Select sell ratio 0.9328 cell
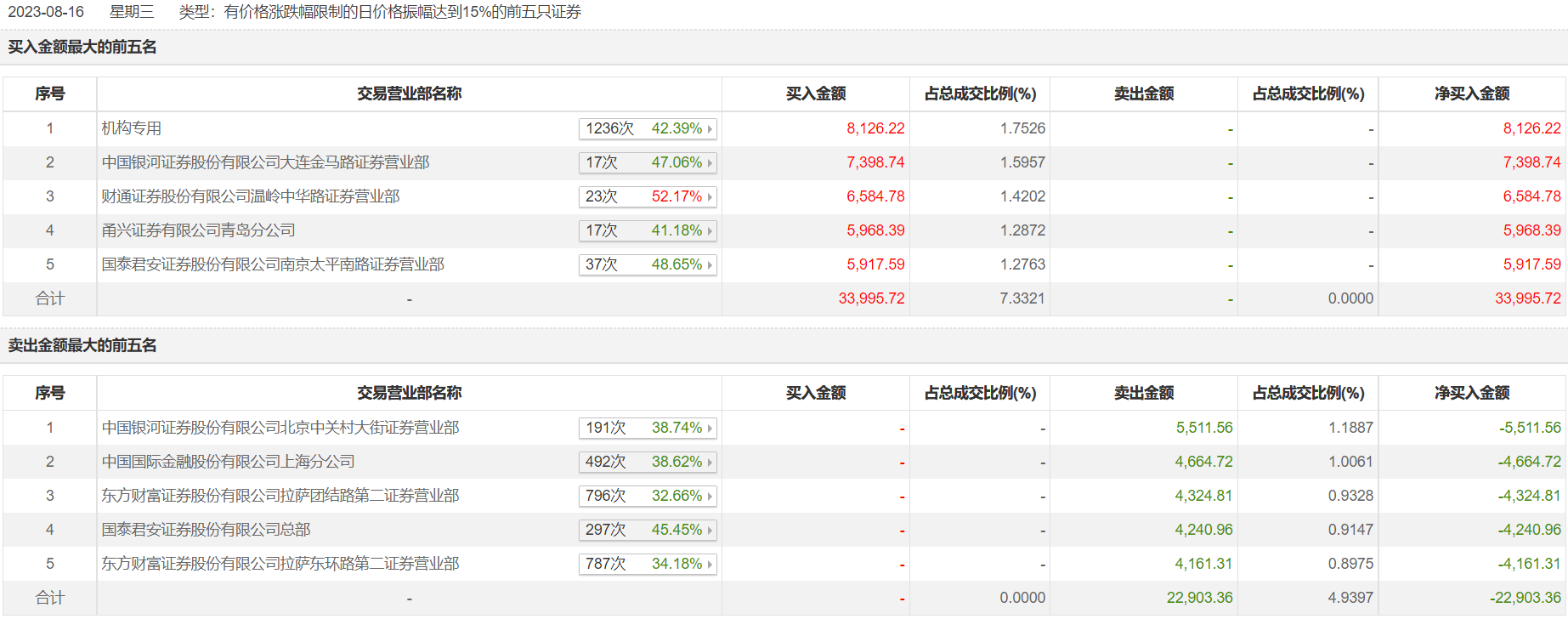The width and height of the screenshot is (1568, 619). [x=1350, y=496]
